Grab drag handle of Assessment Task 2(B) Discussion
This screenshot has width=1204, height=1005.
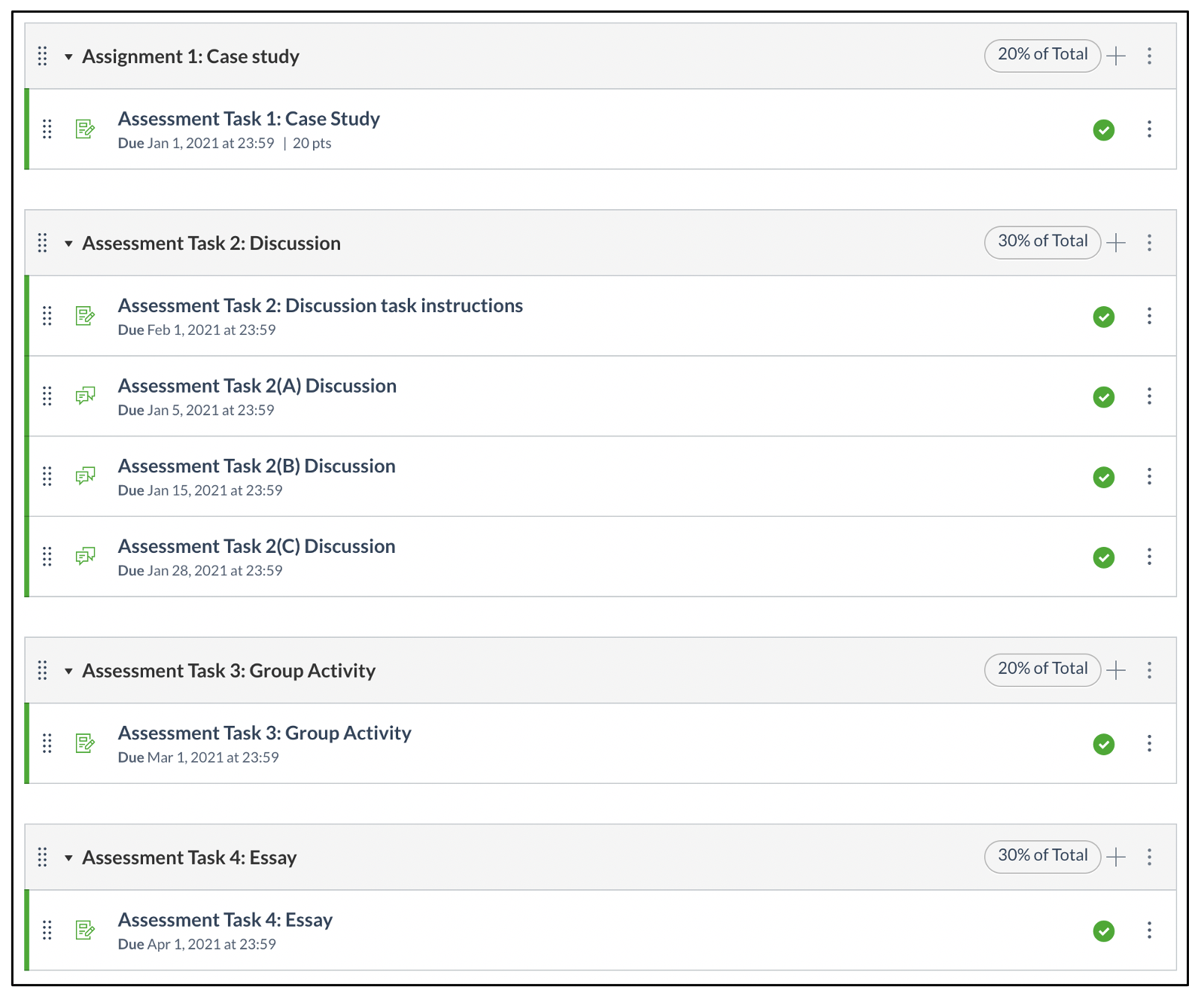click(x=47, y=476)
